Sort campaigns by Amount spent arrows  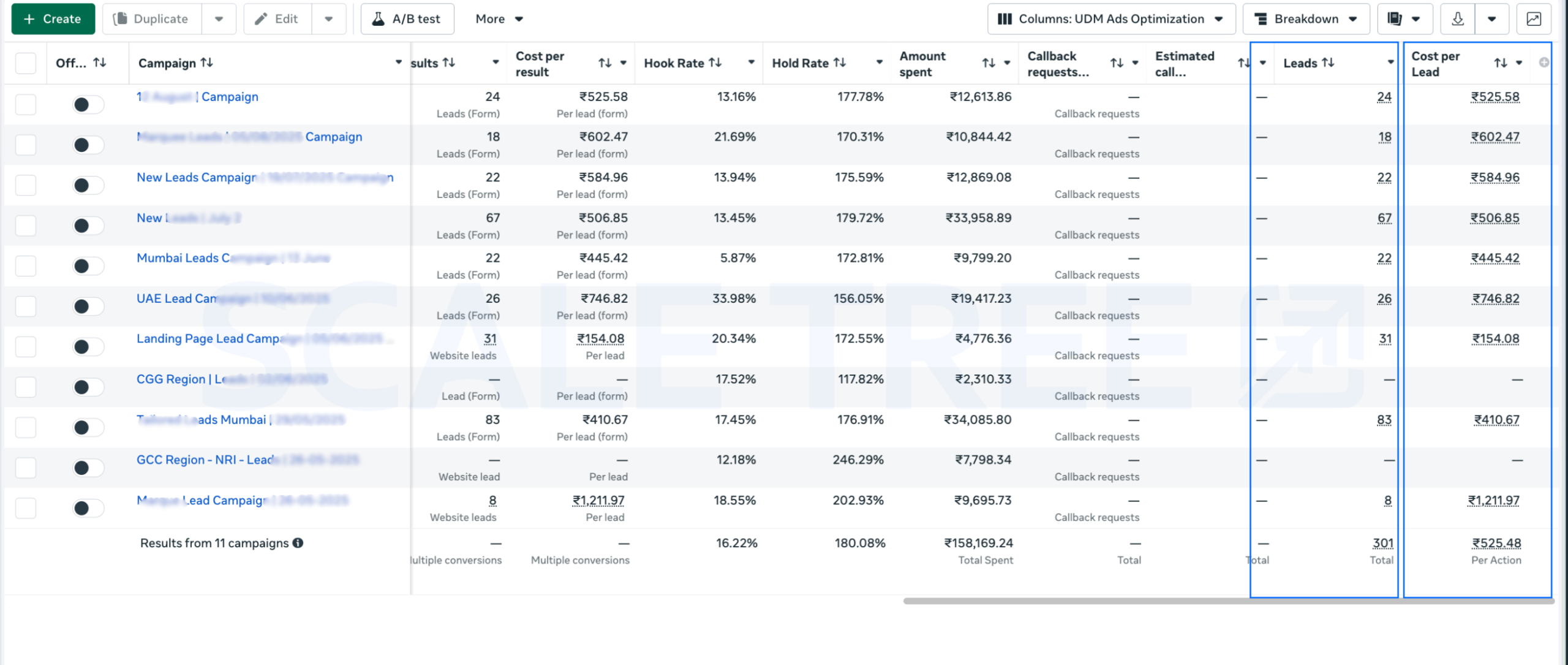[x=989, y=63]
